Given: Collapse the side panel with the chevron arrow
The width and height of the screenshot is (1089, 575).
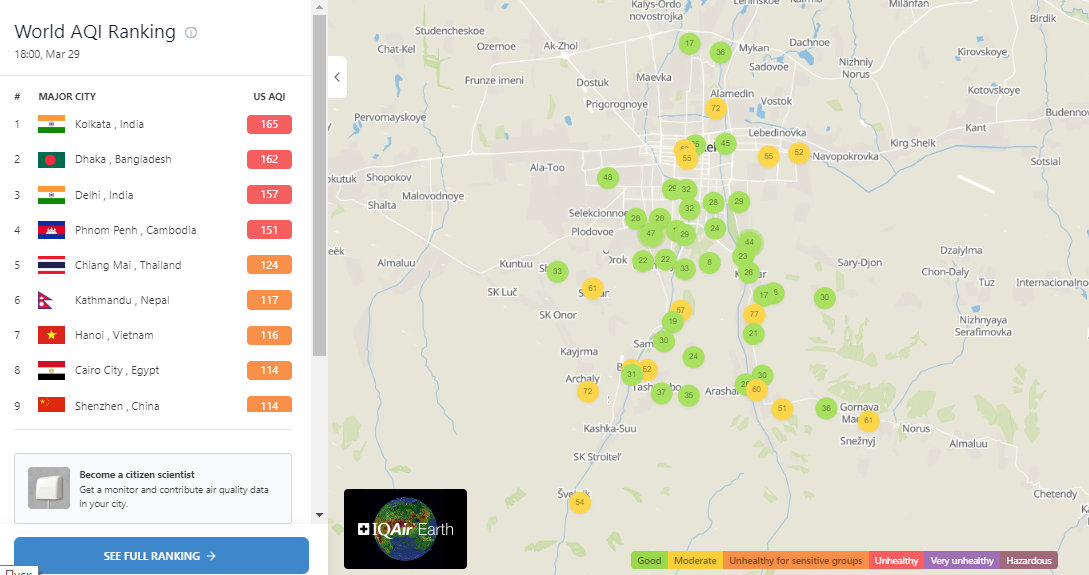Looking at the screenshot, I should (337, 77).
